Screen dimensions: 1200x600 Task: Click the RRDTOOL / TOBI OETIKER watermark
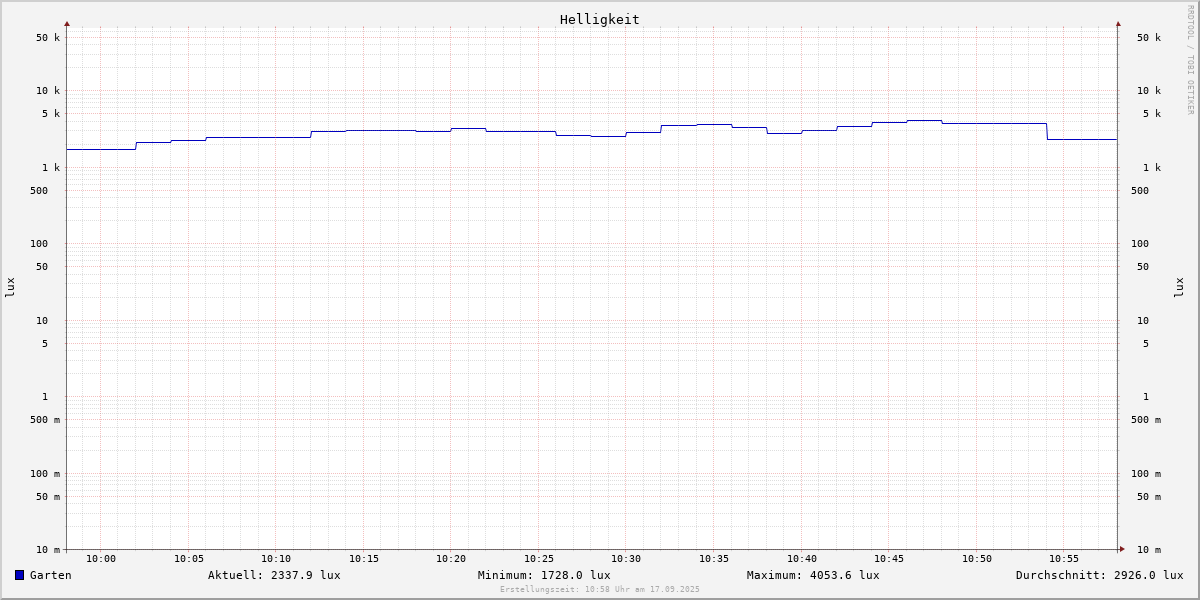pos(1190,60)
